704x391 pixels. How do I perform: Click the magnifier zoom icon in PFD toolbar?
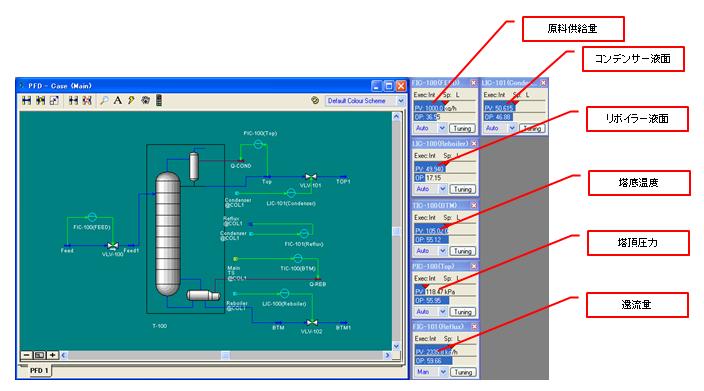104,101
